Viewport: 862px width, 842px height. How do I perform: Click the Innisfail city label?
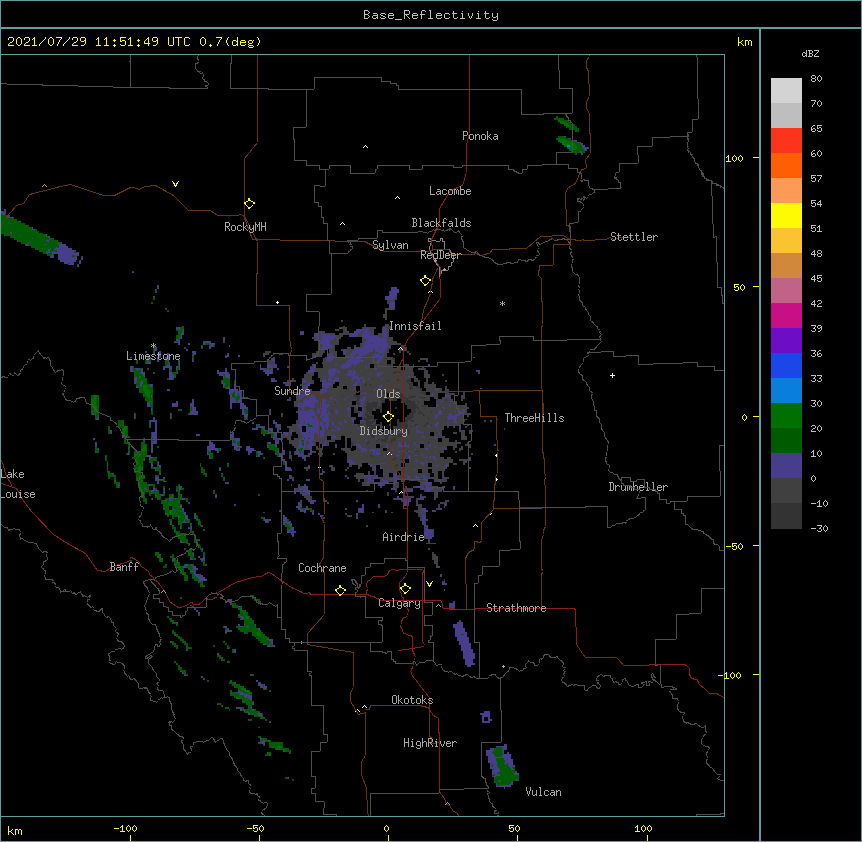(415, 326)
